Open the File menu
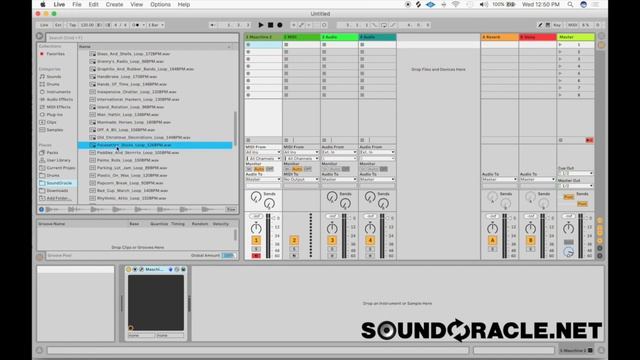Screen dimensions: 640x360 coord(77,4)
